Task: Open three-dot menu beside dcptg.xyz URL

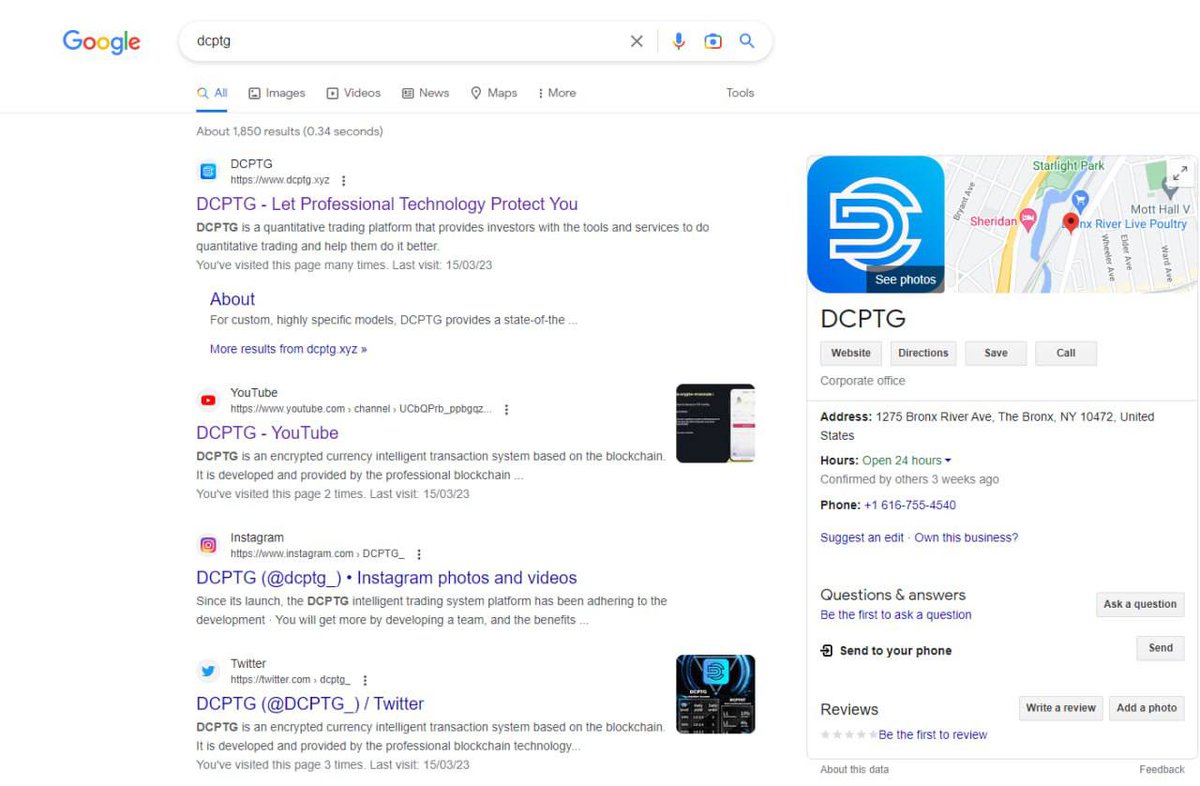Action: pyautogui.click(x=343, y=181)
